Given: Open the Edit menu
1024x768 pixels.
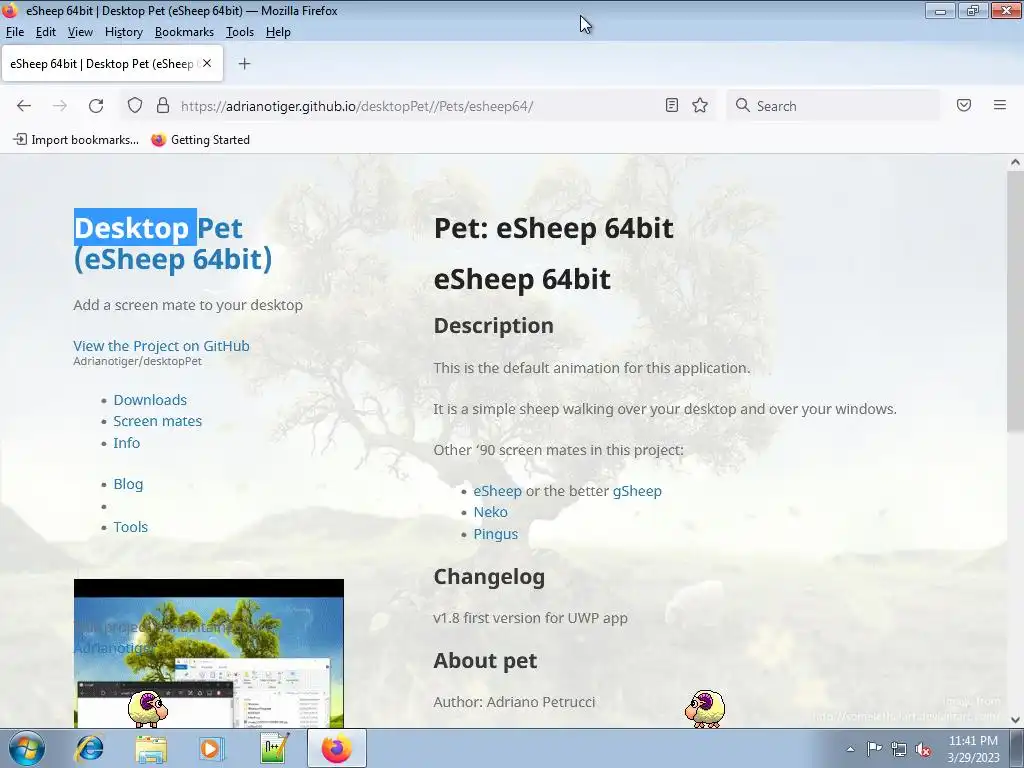Looking at the screenshot, I should pos(46,32).
